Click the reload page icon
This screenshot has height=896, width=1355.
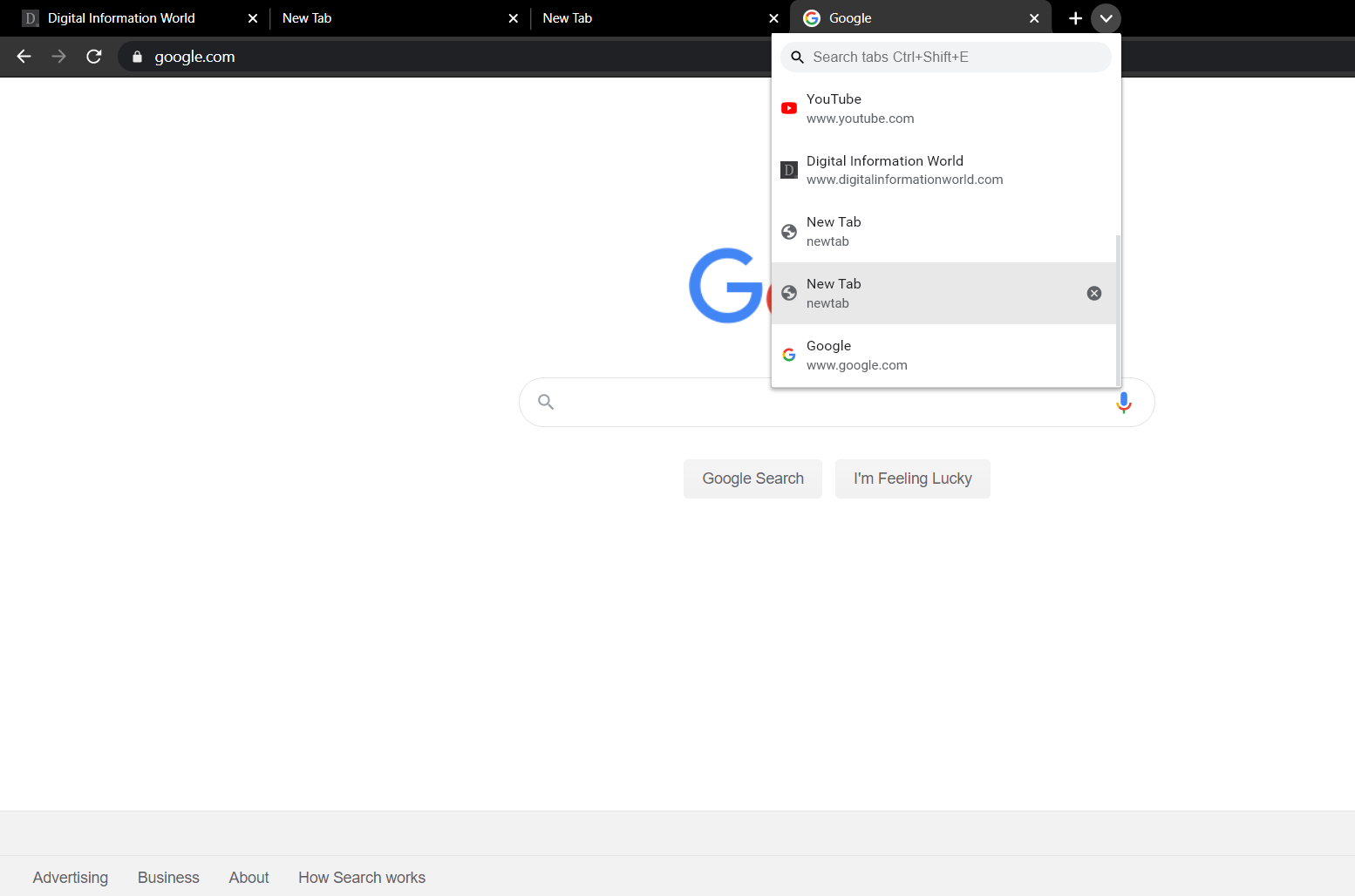click(93, 56)
